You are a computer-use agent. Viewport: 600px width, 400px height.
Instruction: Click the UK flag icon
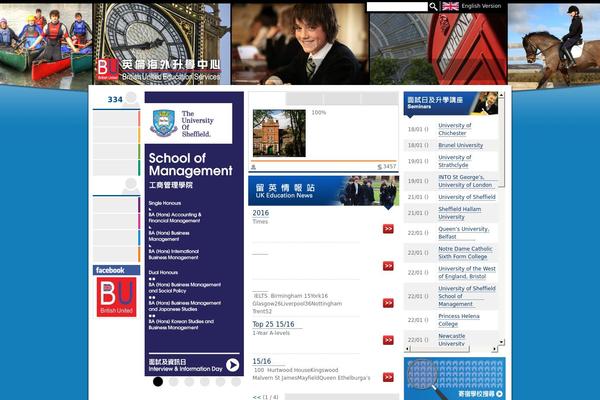[450, 6]
